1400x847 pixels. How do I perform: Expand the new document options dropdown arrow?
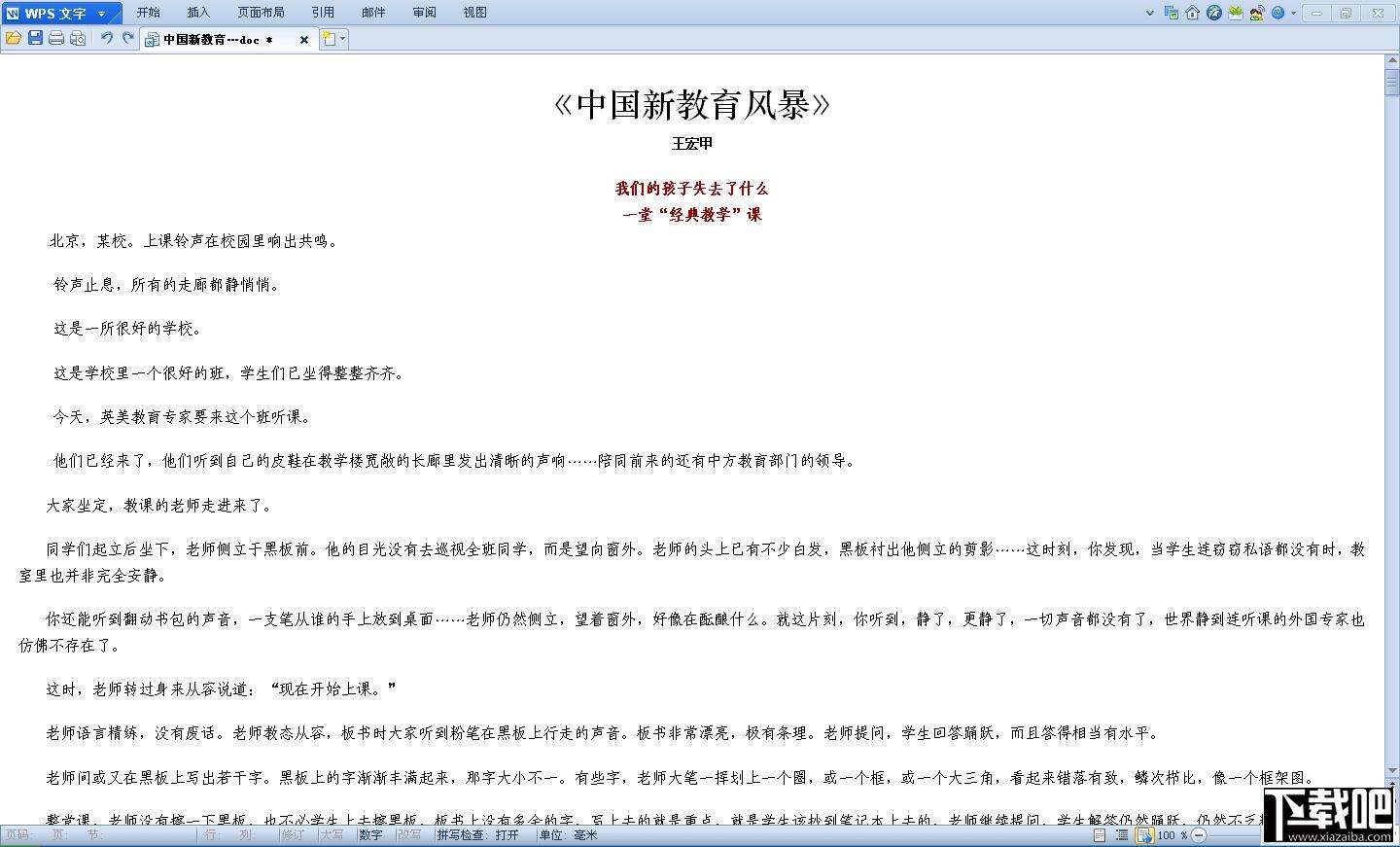tap(342, 38)
